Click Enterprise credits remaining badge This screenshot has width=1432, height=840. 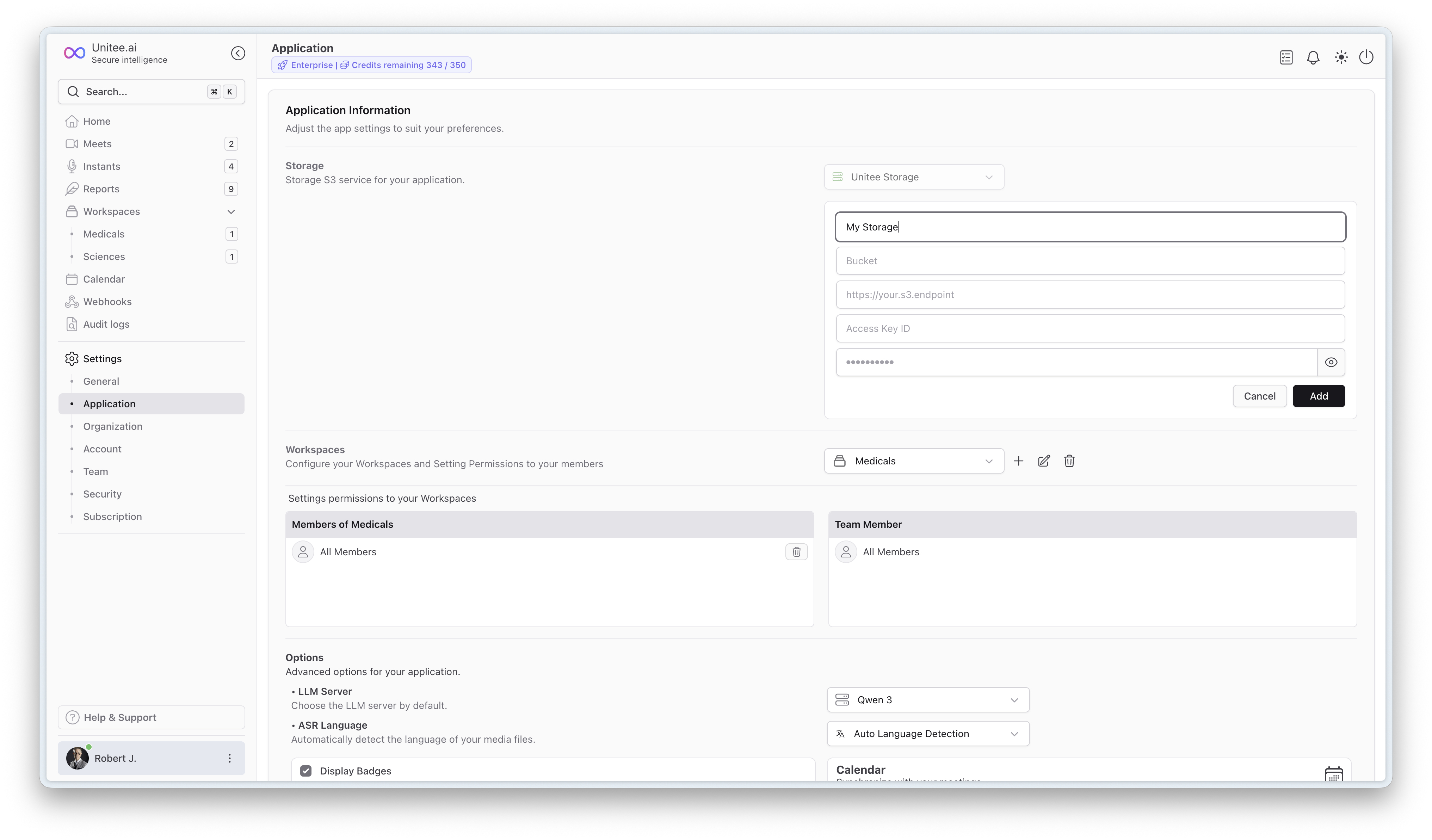[371, 65]
